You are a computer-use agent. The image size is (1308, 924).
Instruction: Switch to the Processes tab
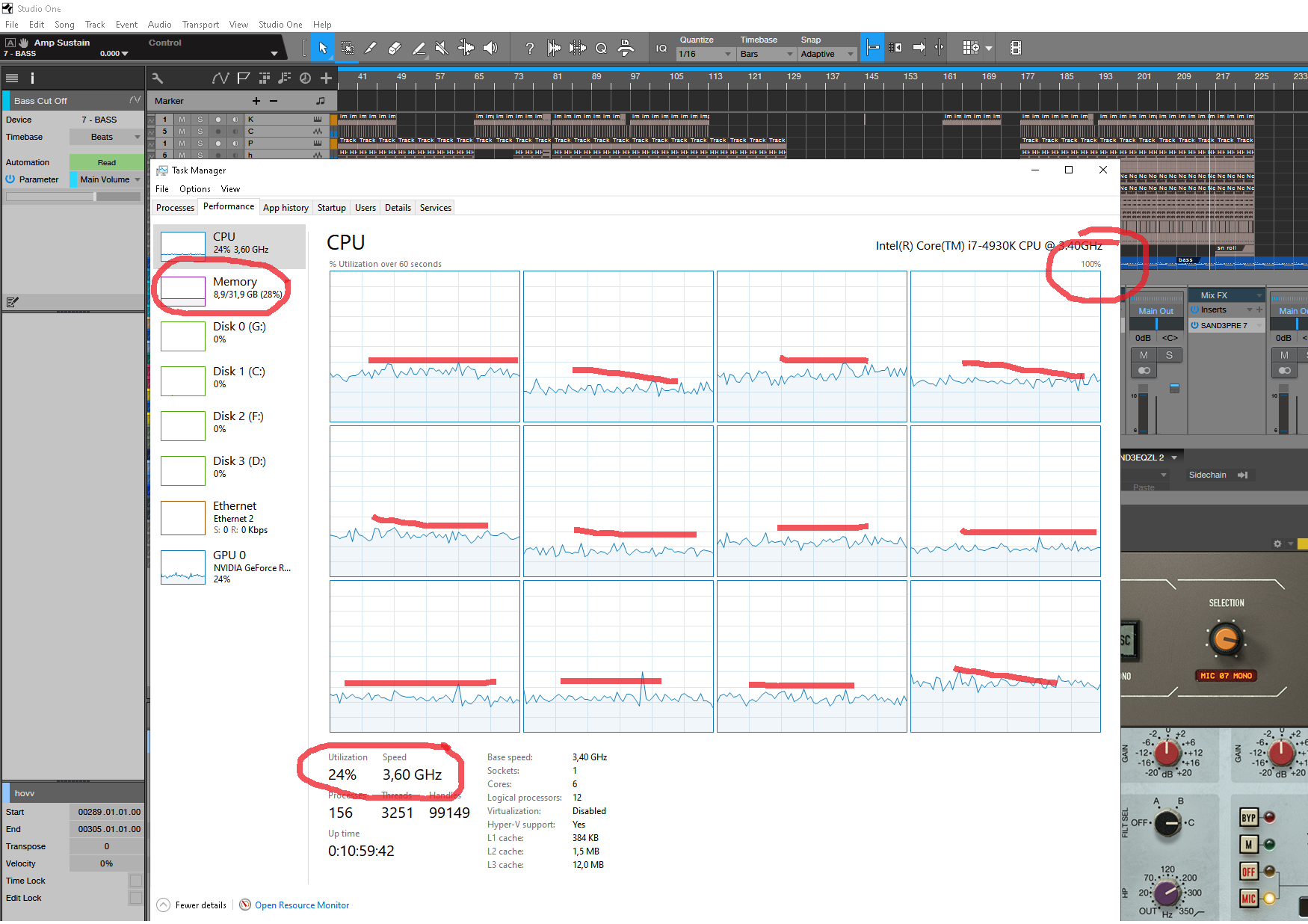pyautogui.click(x=175, y=208)
